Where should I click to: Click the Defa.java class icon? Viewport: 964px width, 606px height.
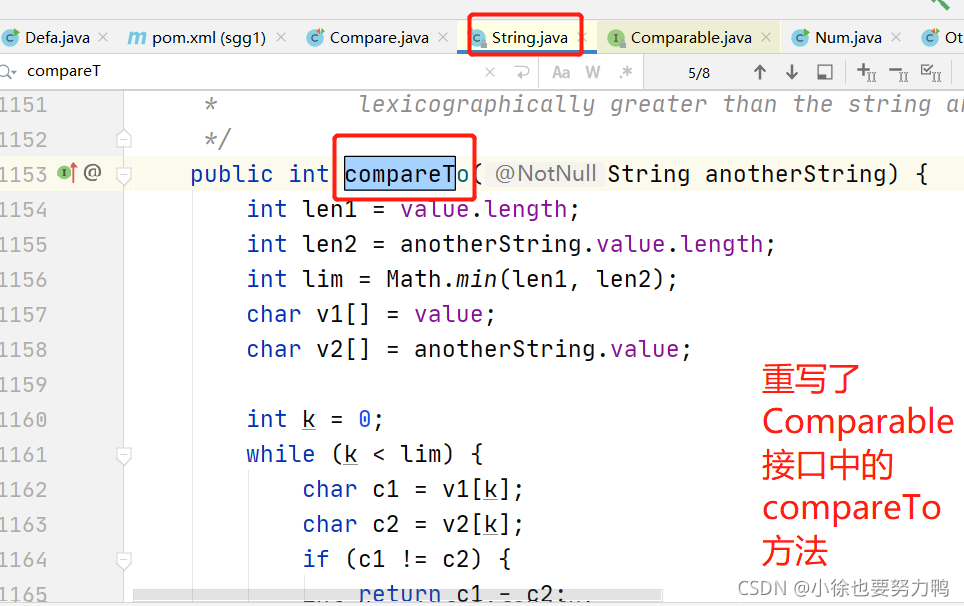(x=10, y=38)
